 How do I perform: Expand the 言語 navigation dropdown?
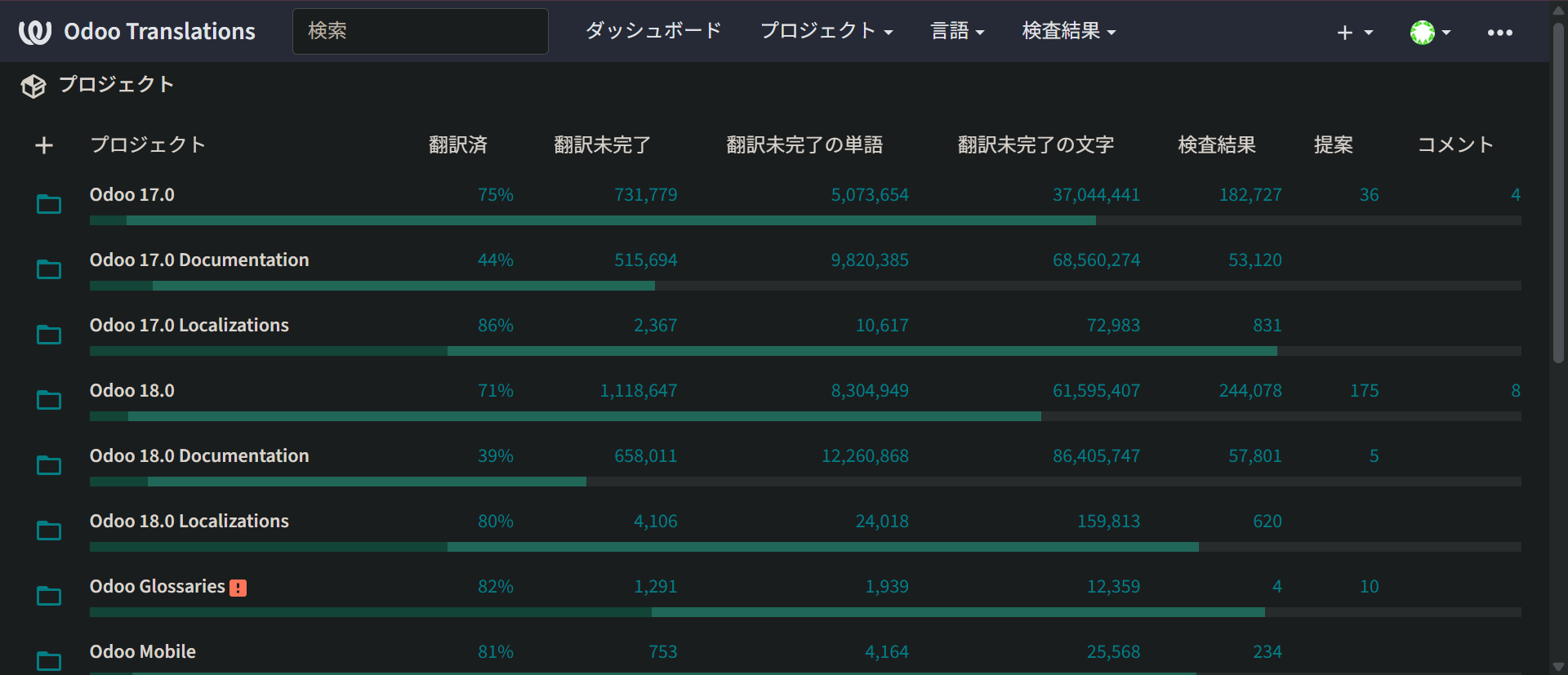click(957, 31)
